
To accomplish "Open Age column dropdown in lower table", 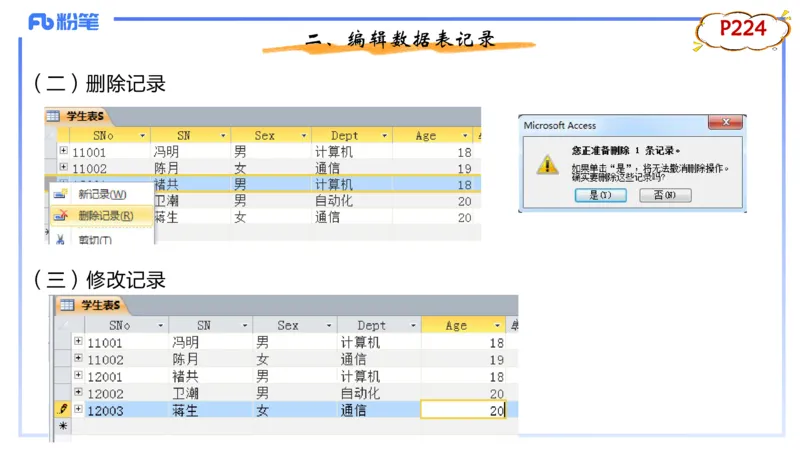I will point(497,326).
